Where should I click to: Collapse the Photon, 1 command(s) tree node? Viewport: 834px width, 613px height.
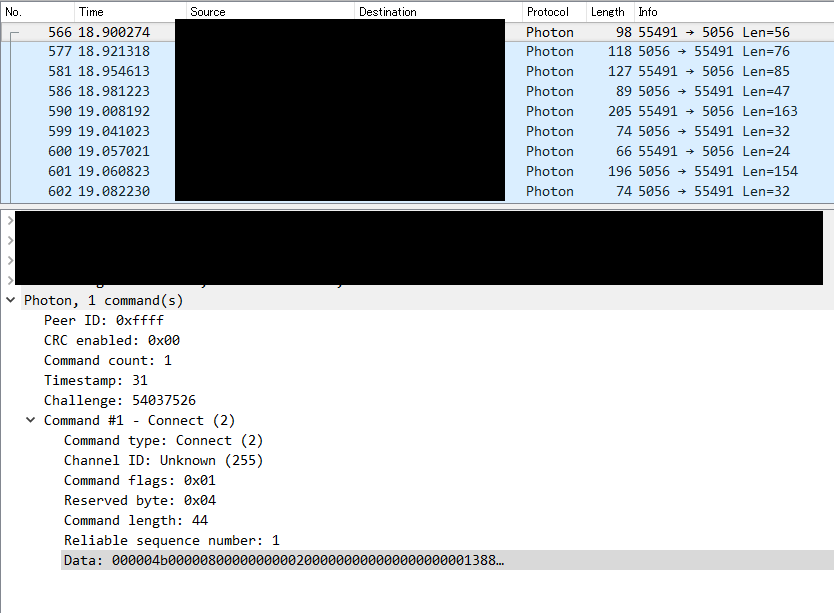(x=10, y=300)
